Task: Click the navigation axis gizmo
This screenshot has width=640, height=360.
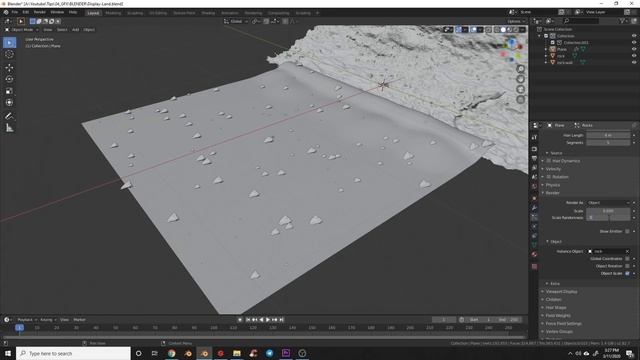Action: (x=512, y=50)
